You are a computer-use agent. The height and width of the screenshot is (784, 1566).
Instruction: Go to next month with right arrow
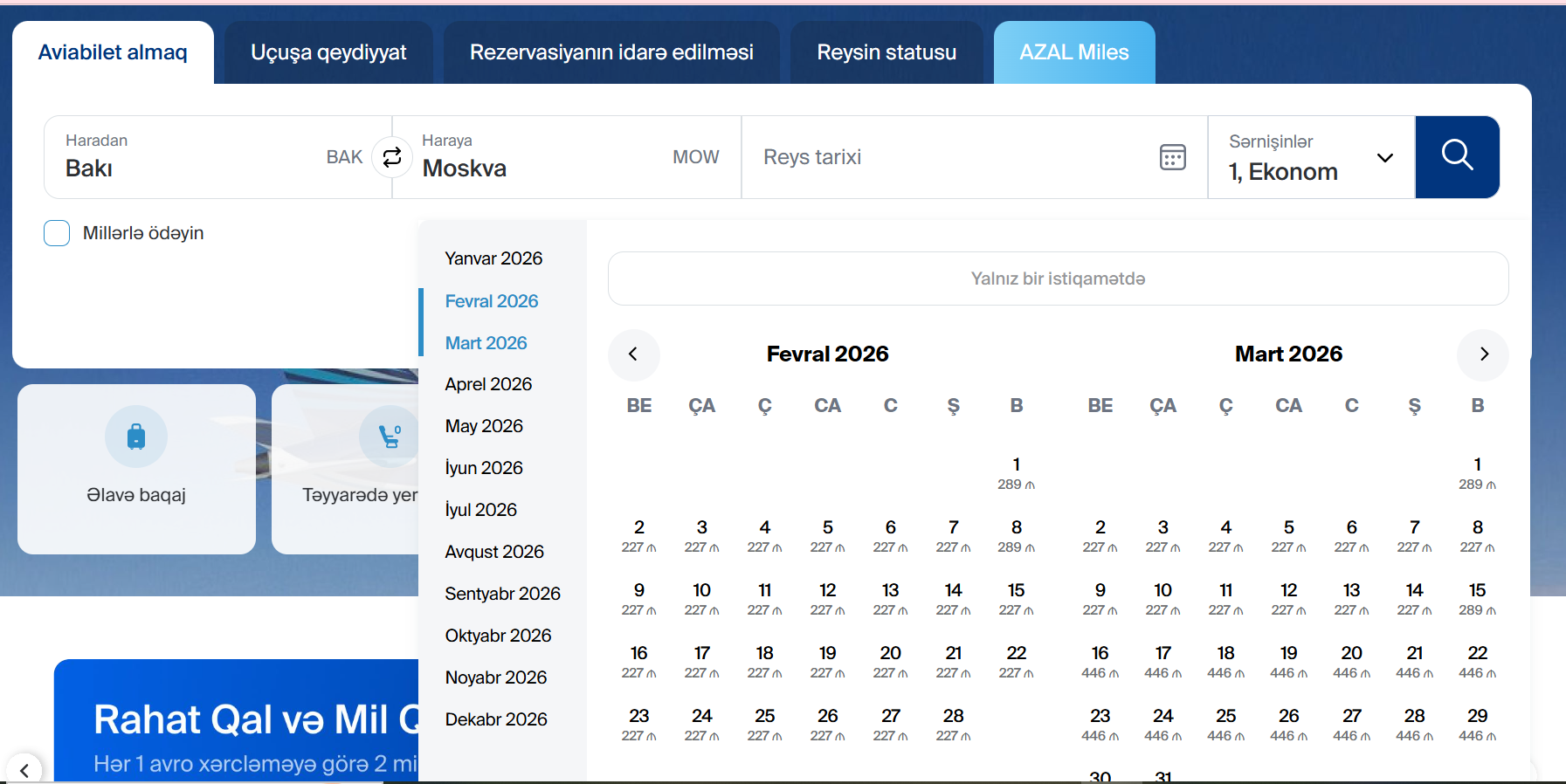pos(1483,354)
